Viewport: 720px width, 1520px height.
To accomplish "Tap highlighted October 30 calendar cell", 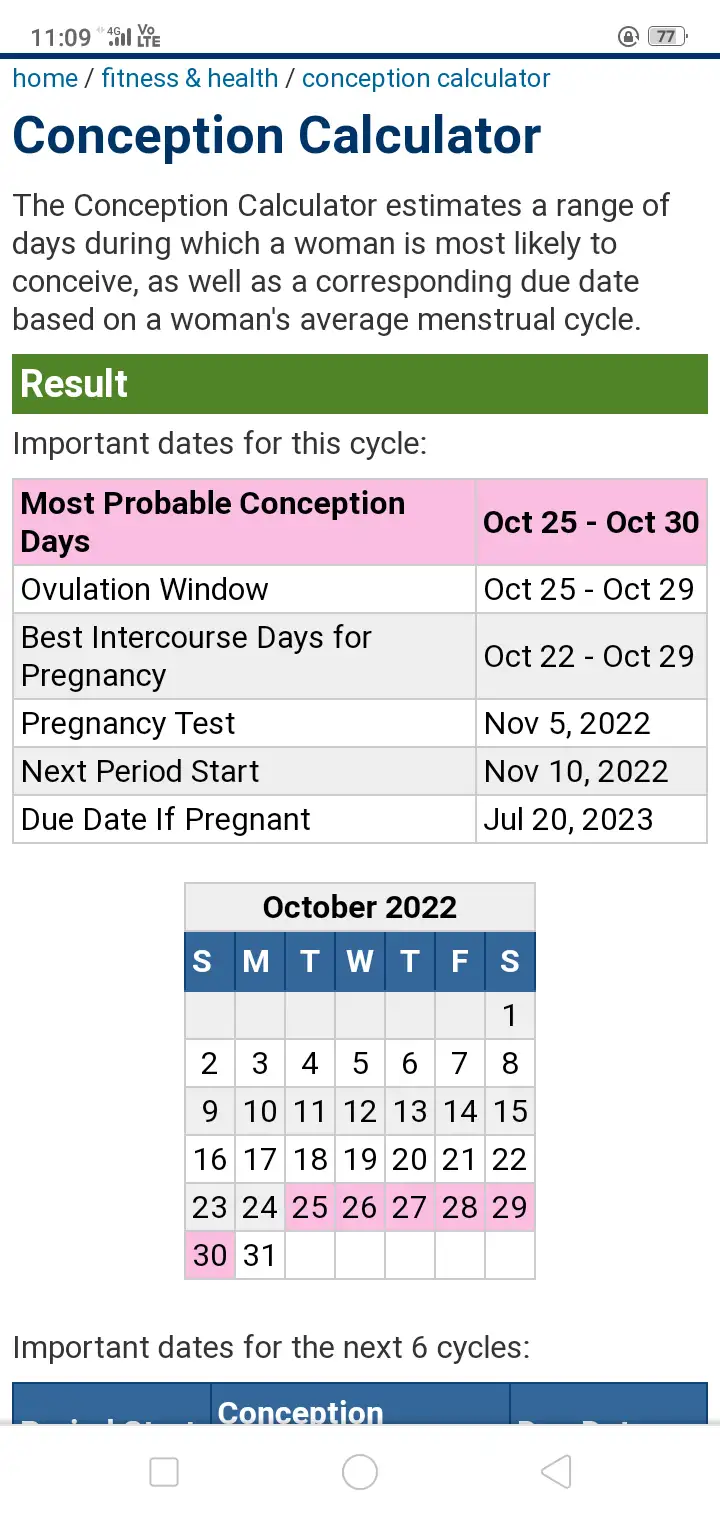I will pyautogui.click(x=210, y=1255).
